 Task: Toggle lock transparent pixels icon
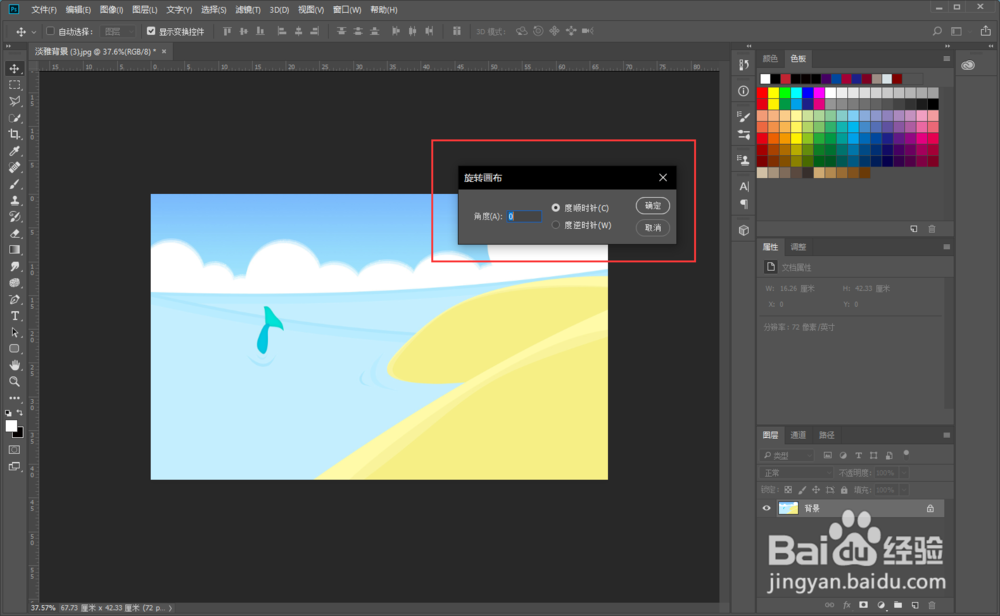[x=788, y=490]
